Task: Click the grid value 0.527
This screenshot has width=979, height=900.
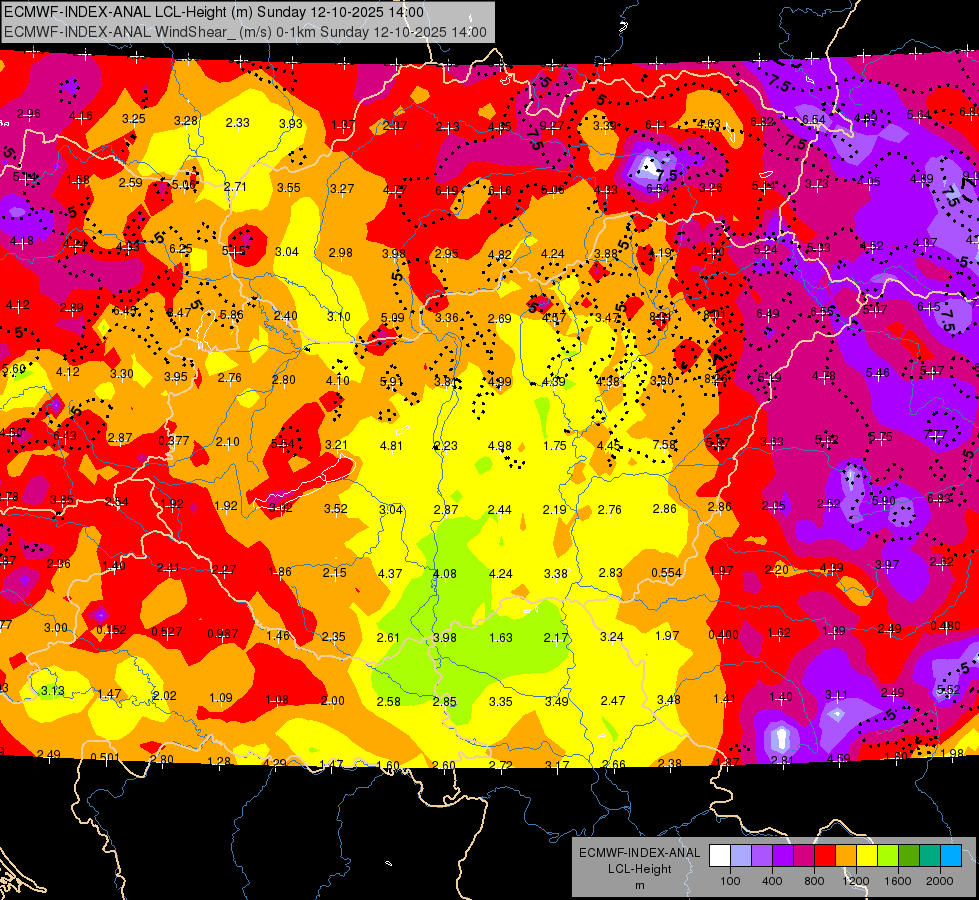Action: pyautogui.click(x=167, y=632)
